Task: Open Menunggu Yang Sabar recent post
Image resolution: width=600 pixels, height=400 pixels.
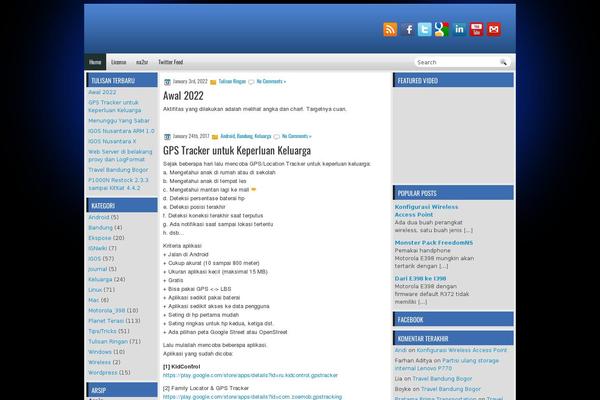Action: coord(119,121)
